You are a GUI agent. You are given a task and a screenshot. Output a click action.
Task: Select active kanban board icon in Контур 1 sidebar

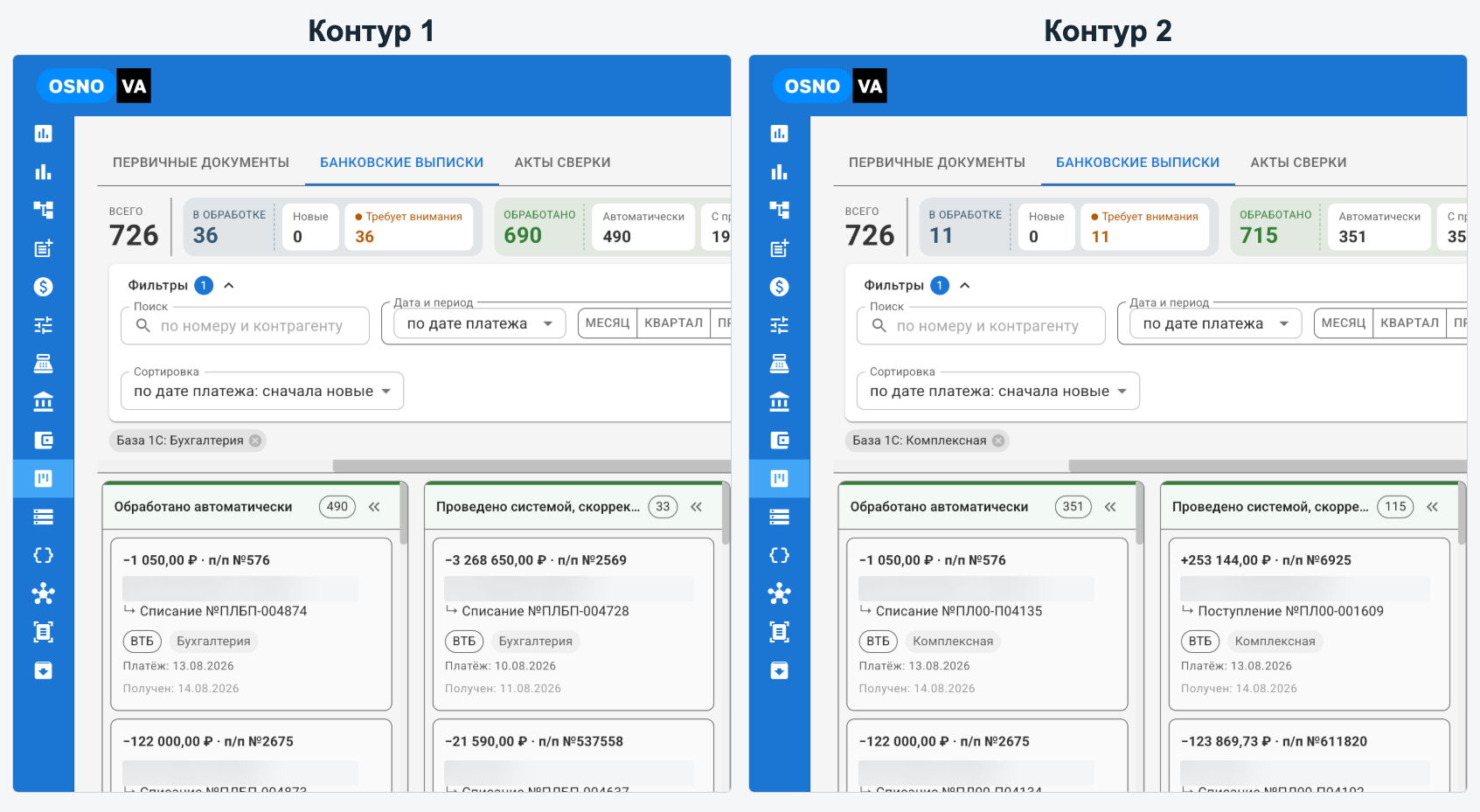[43, 478]
